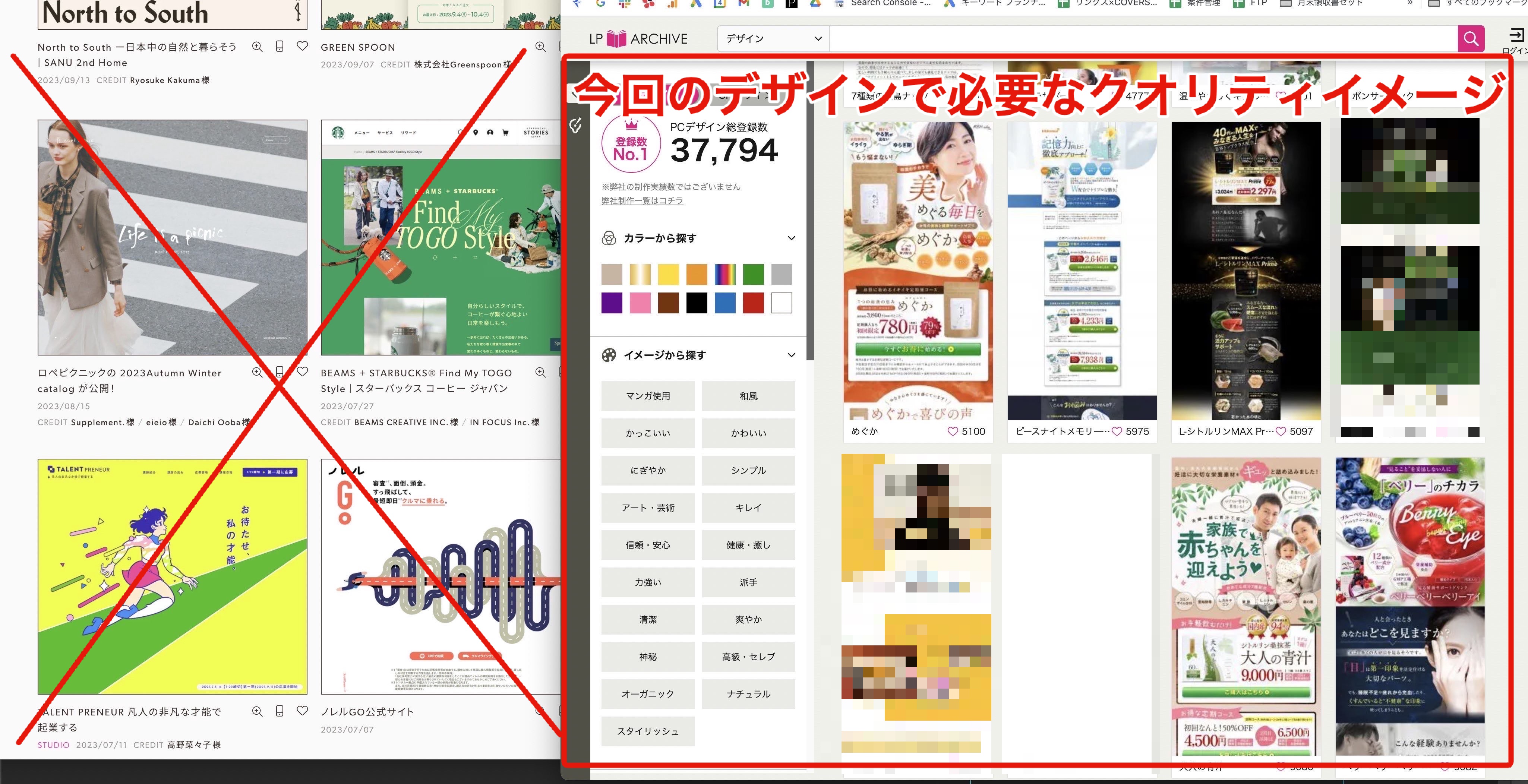Toggle heart on L-シトルリンMAX Prime card
This screenshot has width=1528, height=784.
pos(1280,431)
